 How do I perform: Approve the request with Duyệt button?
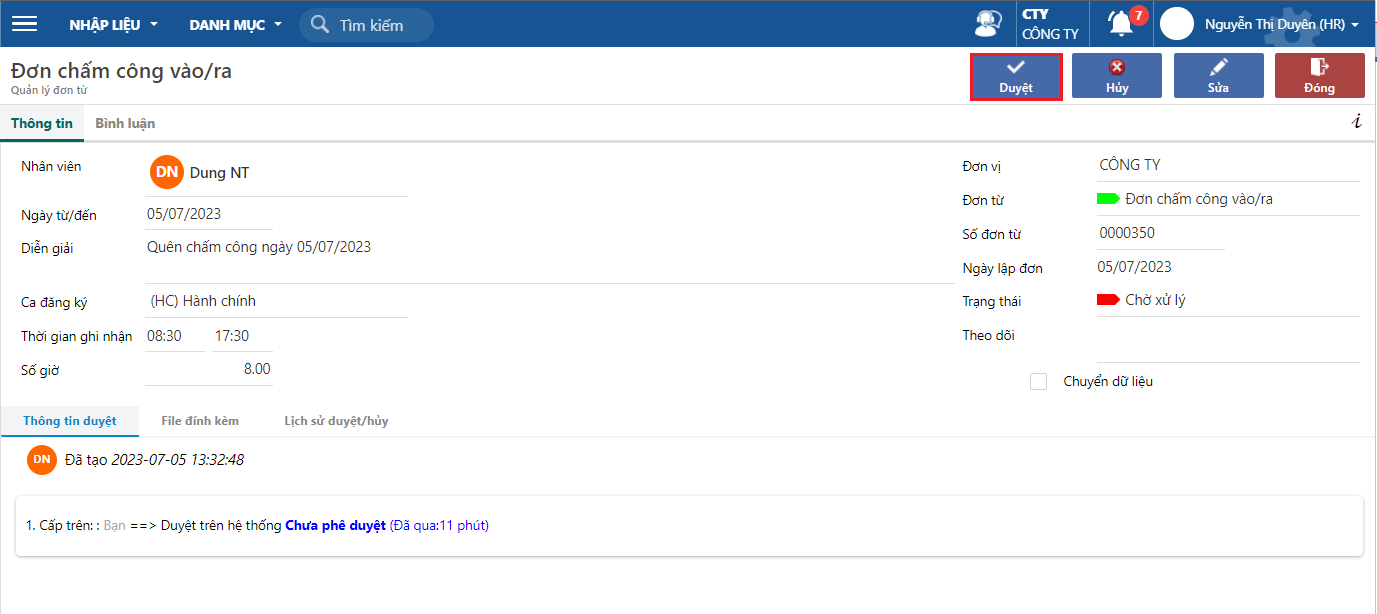[1016, 76]
